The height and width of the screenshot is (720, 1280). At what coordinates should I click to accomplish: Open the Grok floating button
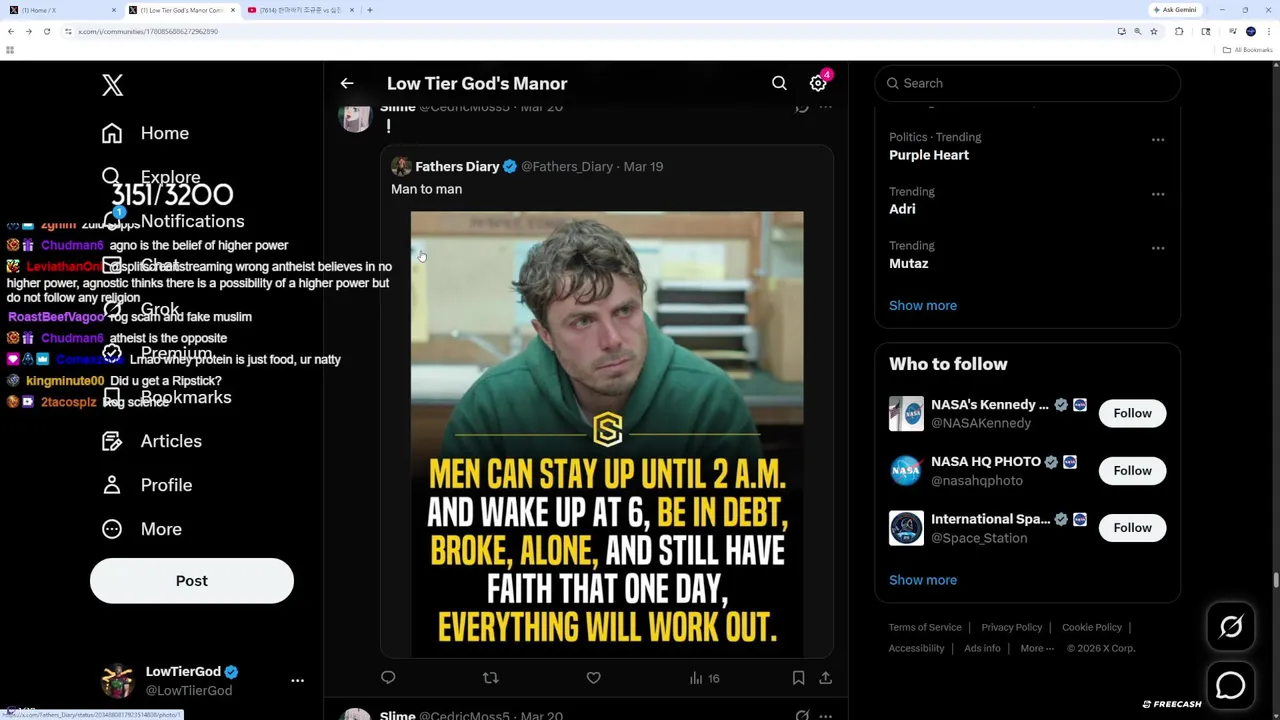click(1230, 627)
